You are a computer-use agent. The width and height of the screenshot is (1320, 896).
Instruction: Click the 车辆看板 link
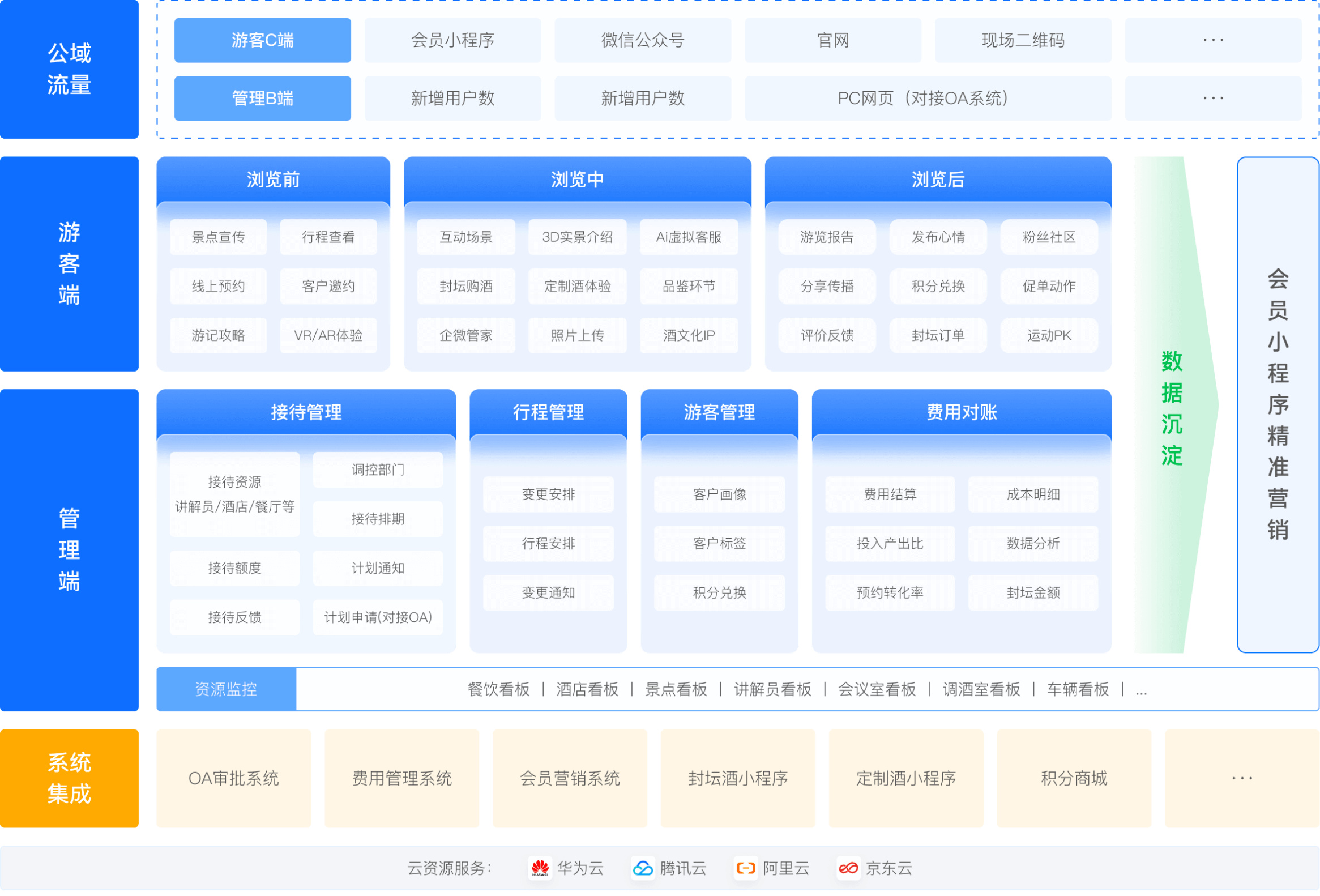(x=1078, y=689)
